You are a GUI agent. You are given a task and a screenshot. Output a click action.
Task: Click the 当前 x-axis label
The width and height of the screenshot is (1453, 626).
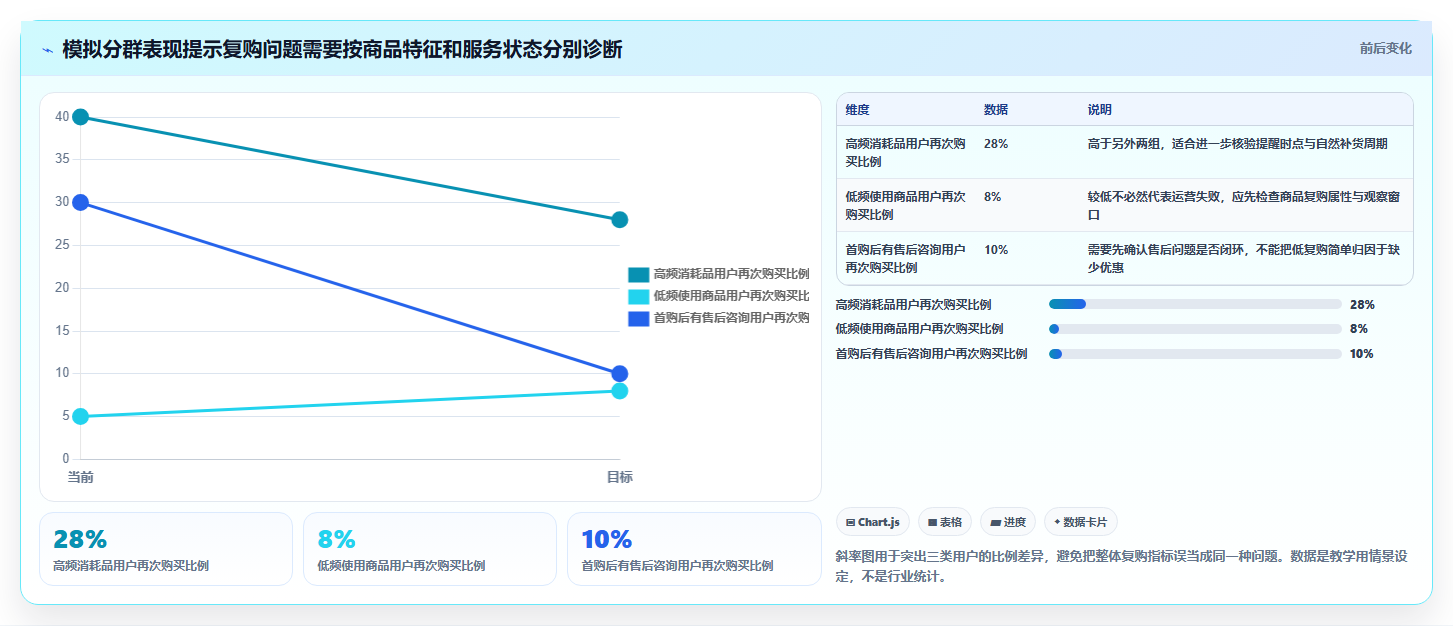click(x=81, y=477)
